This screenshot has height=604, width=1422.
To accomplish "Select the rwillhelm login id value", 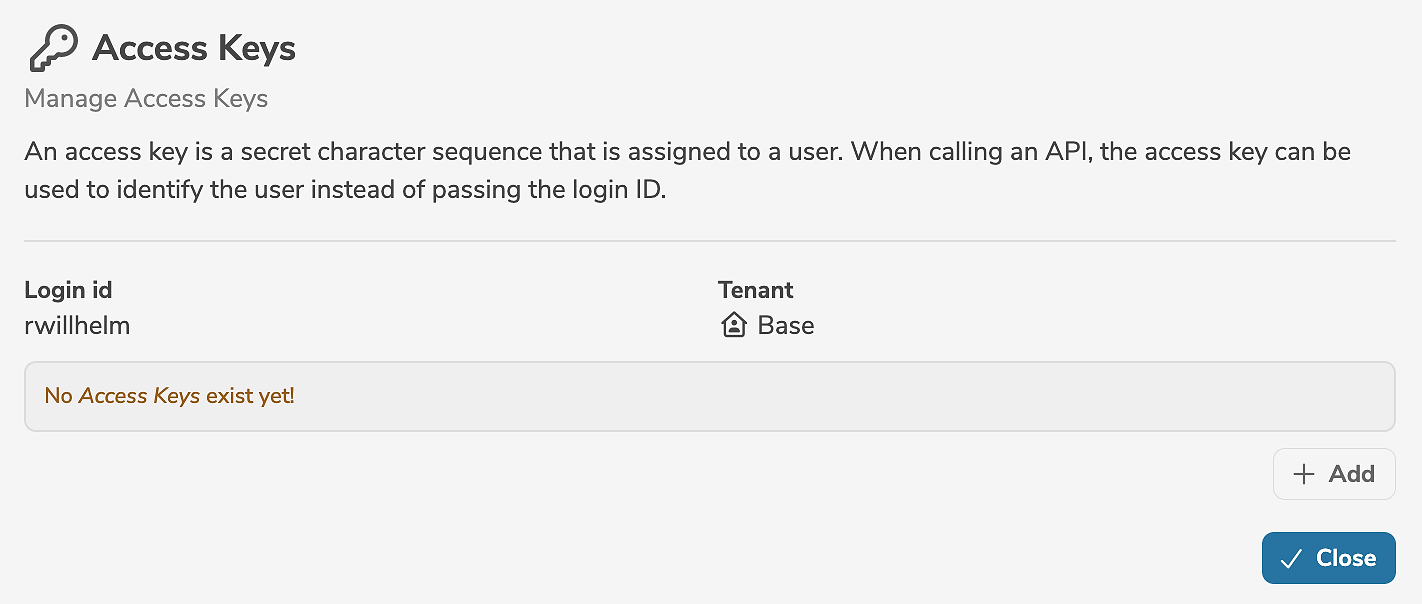I will tap(77, 325).
